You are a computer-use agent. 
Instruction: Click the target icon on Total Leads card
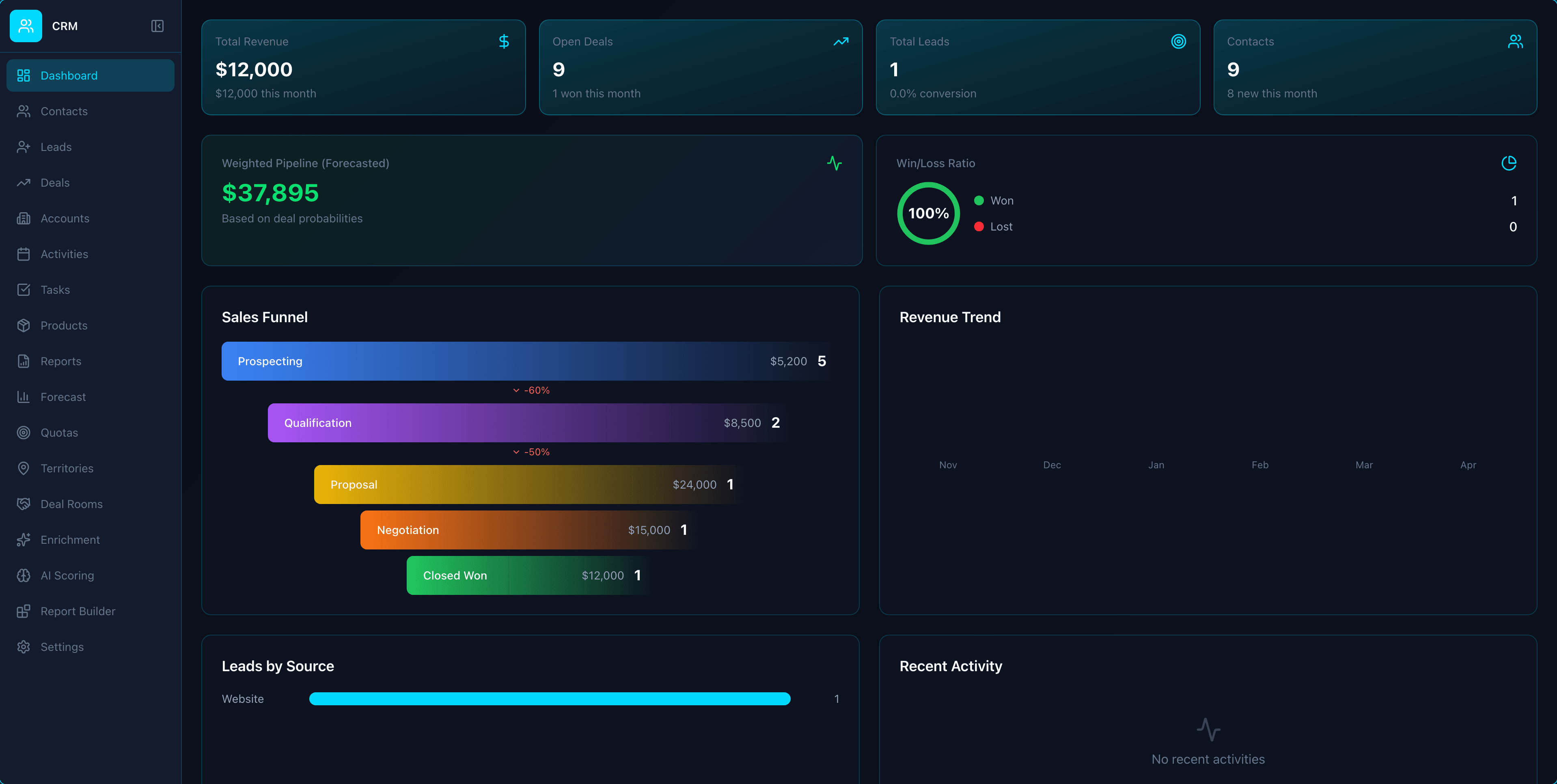[x=1179, y=42]
